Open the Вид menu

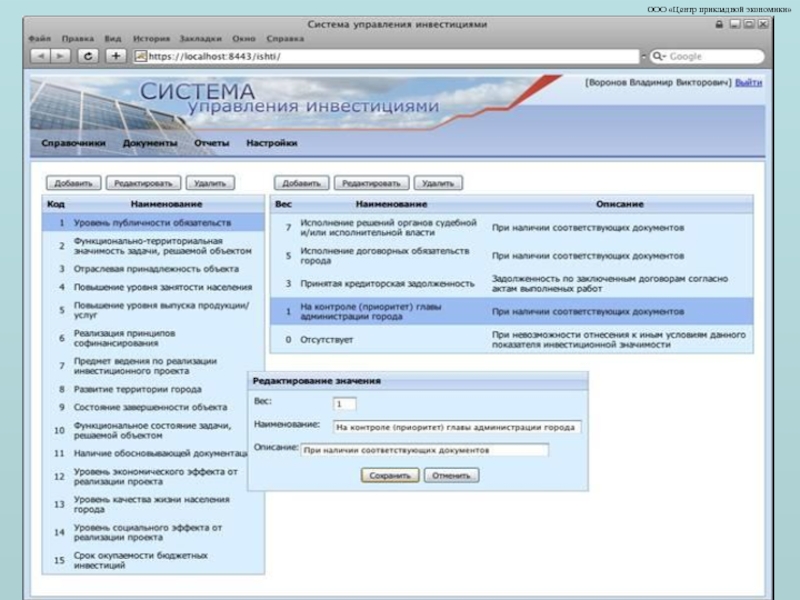coord(113,39)
